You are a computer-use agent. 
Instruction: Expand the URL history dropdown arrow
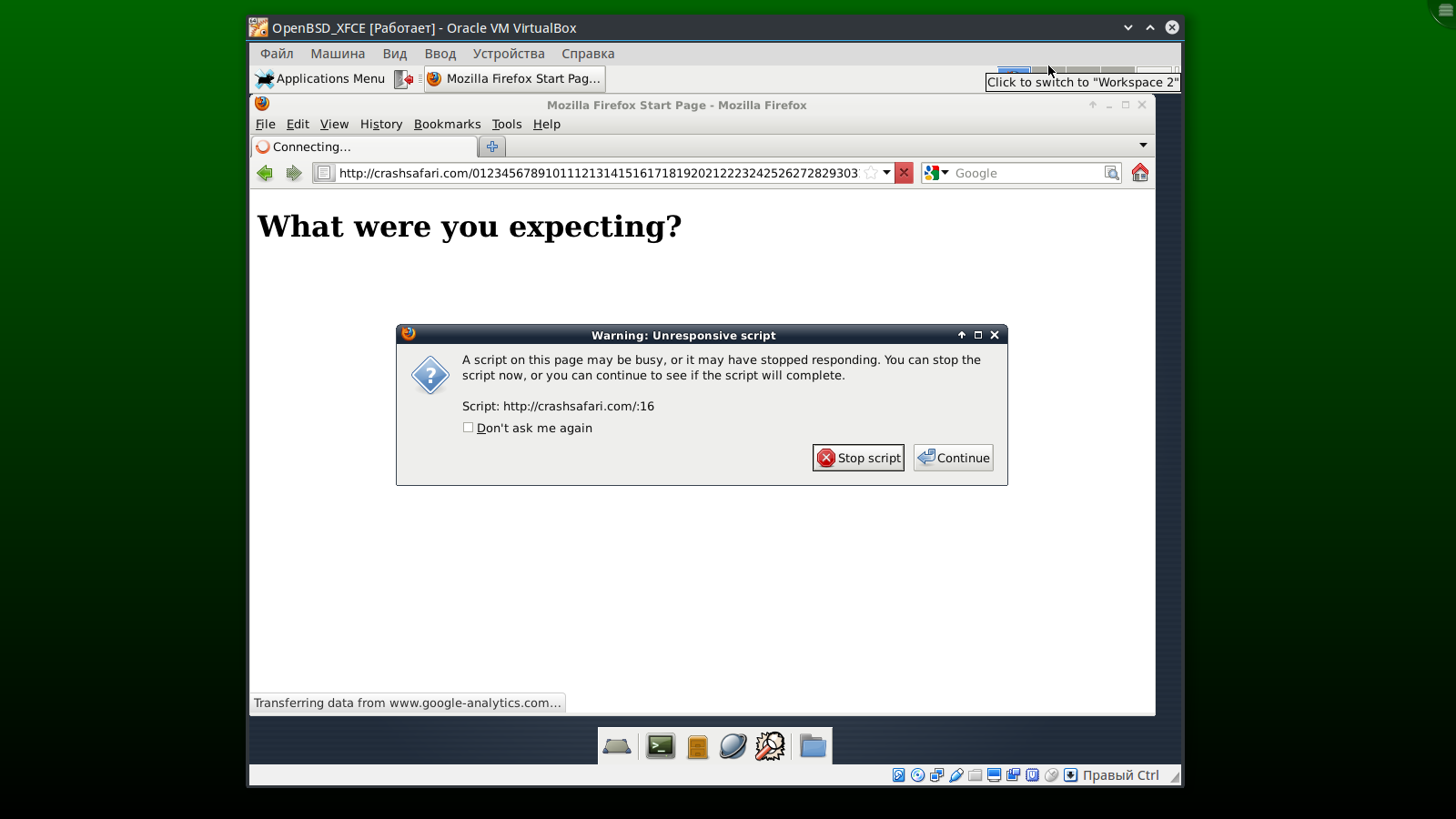(886, 173)
